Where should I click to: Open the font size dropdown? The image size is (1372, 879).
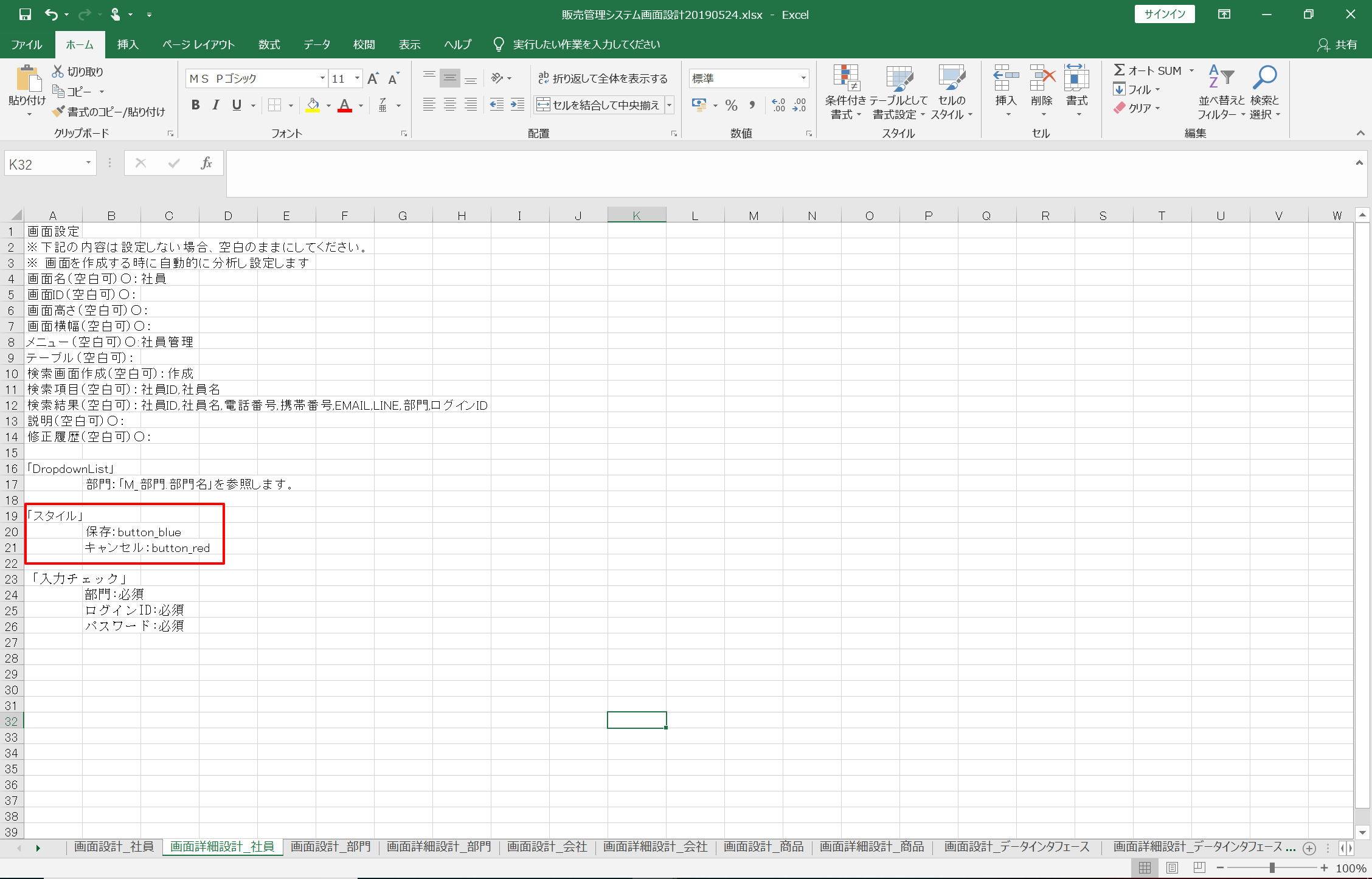pyautogui.click(x=358, y=78)
